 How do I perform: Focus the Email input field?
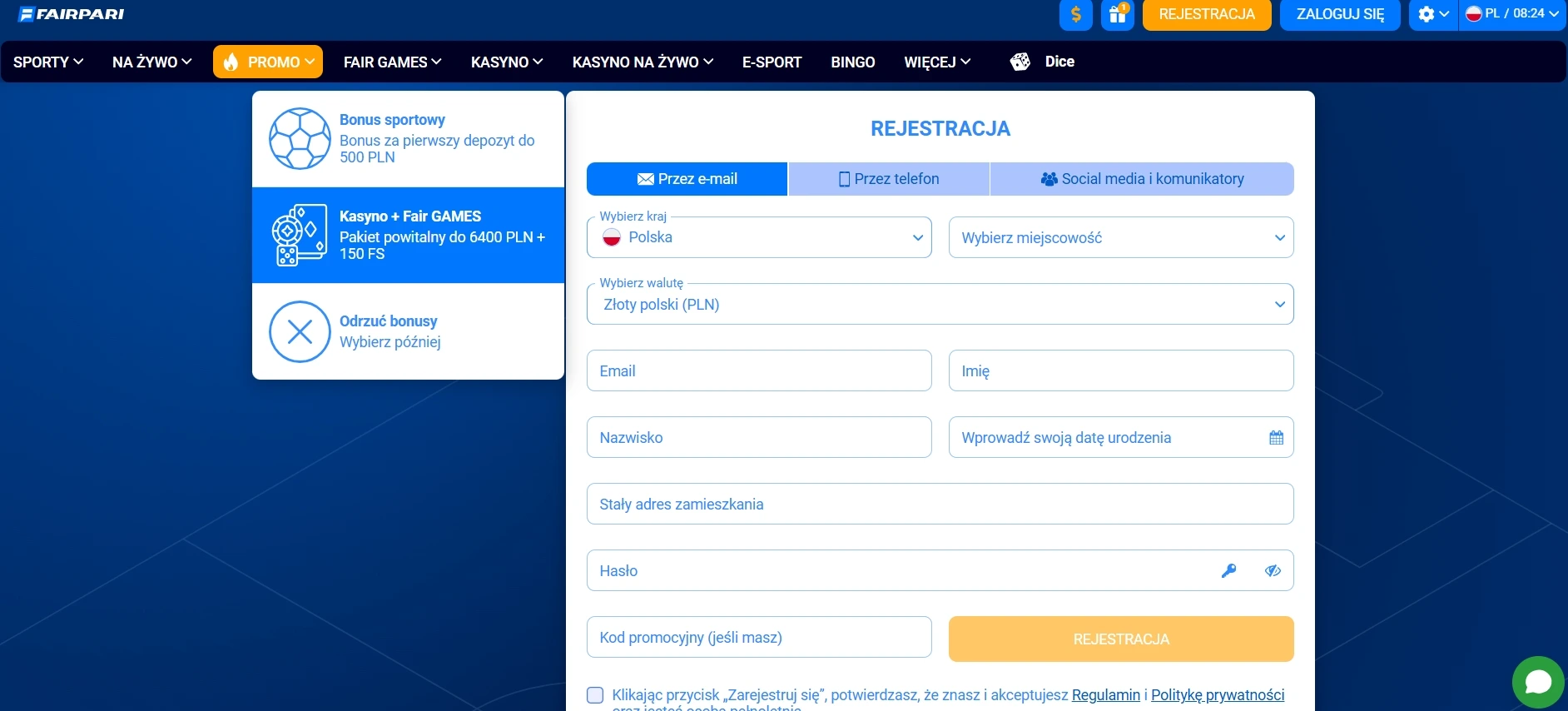click(x=759, y=370)
